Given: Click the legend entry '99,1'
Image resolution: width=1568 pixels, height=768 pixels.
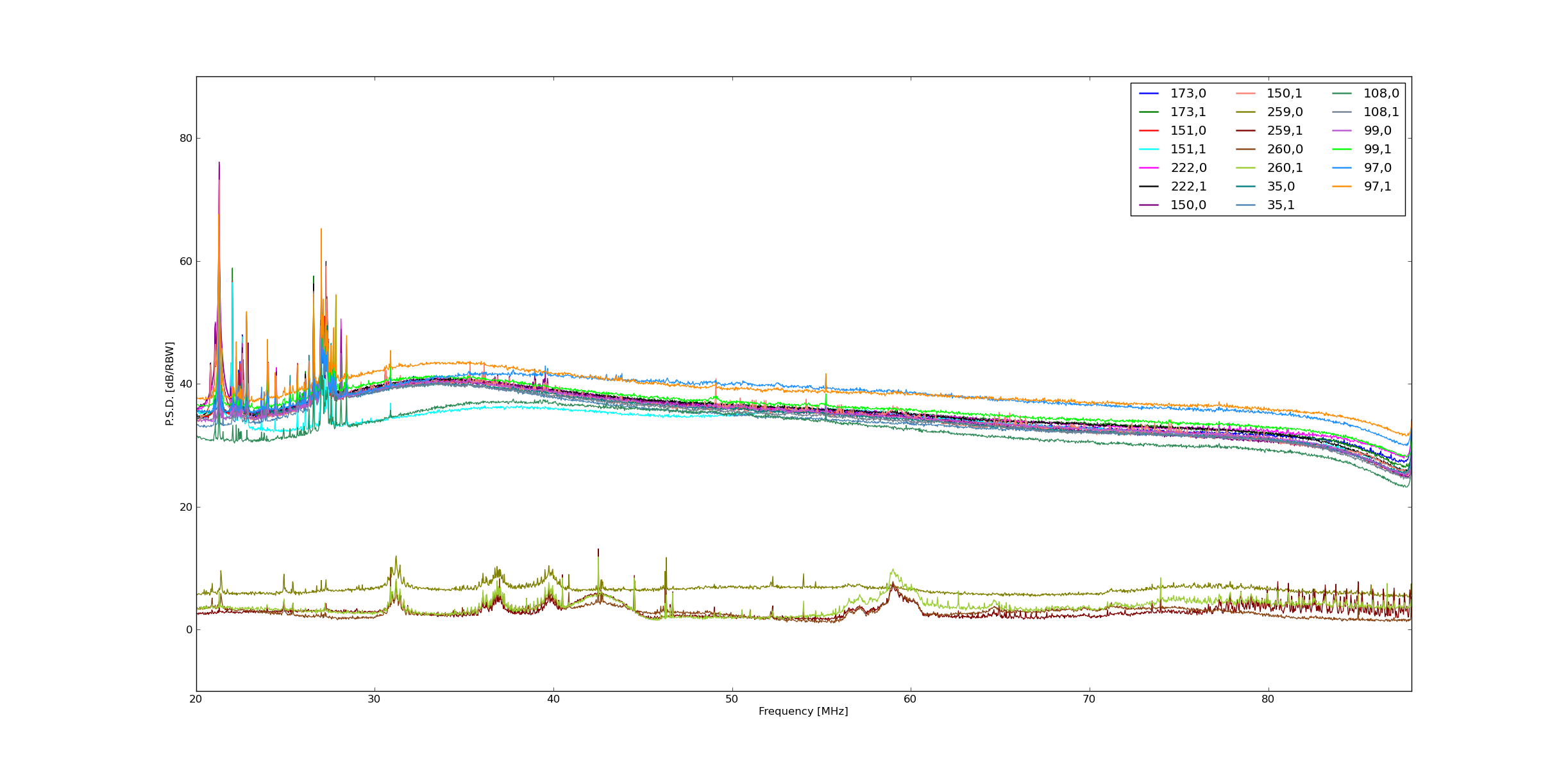Looking at the screenshot, I should 1362,149.
